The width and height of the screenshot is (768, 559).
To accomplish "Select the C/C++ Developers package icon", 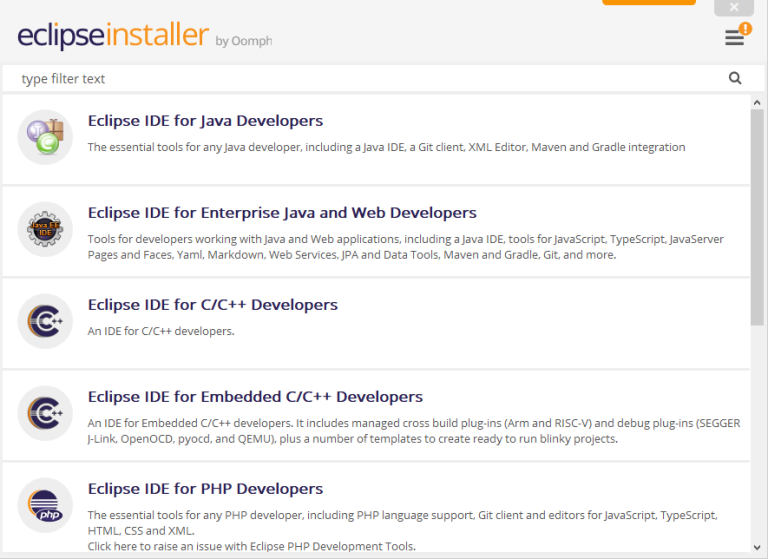I will pos(45,321).
